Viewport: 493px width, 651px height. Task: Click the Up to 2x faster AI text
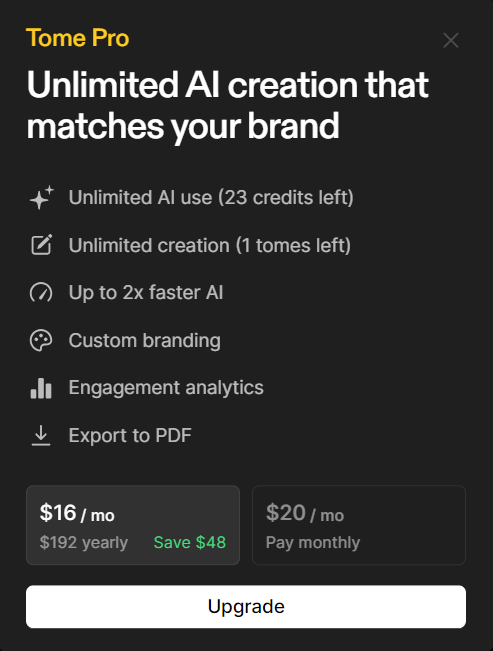(146, 293)
